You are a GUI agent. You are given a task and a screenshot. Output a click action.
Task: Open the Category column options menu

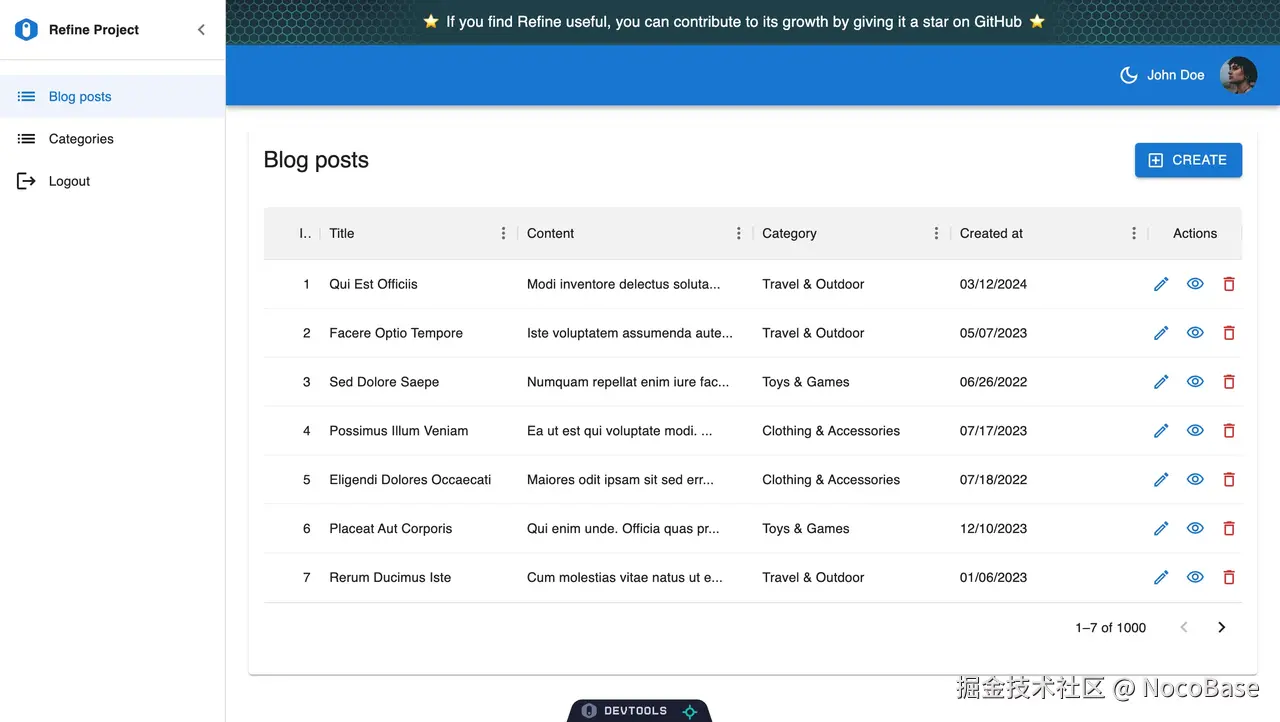936,233
